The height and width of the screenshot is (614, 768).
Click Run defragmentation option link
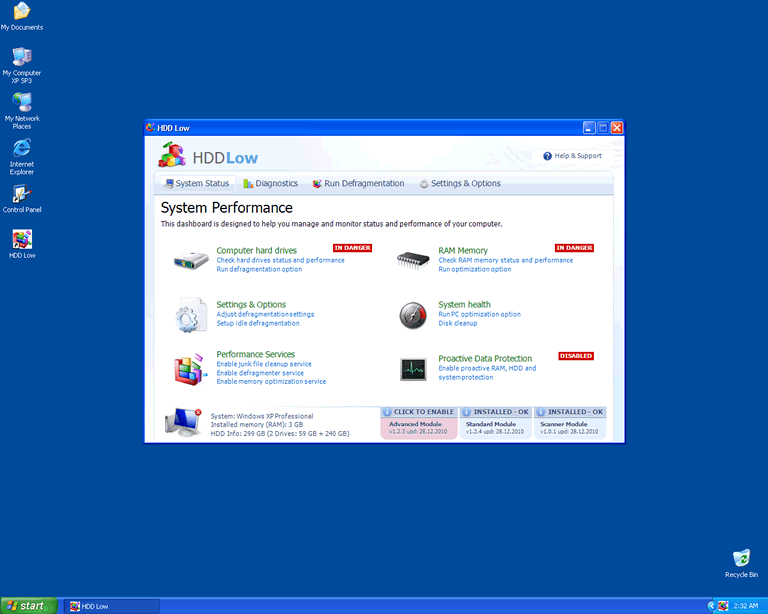pyautogui.click(x=259, y=269)
